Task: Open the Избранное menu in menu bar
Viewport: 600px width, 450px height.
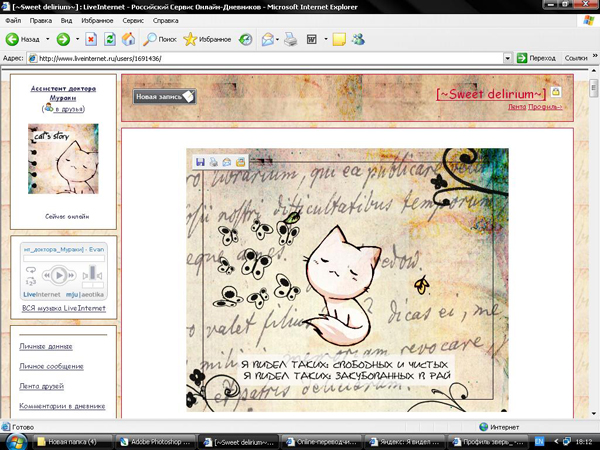Action: point(97,21)
